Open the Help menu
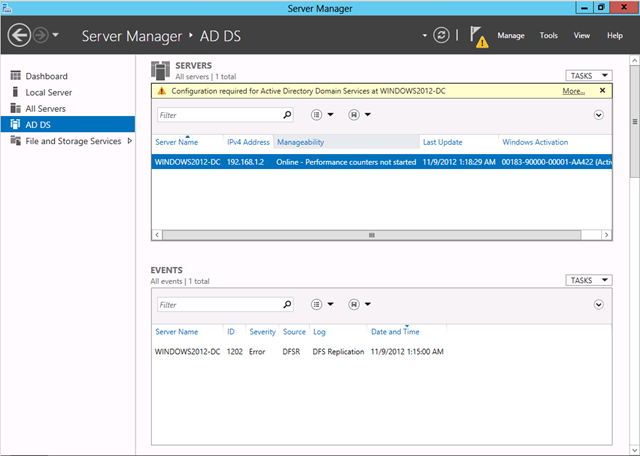The width and height of the screenshot is (640, 456). point(615,36)
